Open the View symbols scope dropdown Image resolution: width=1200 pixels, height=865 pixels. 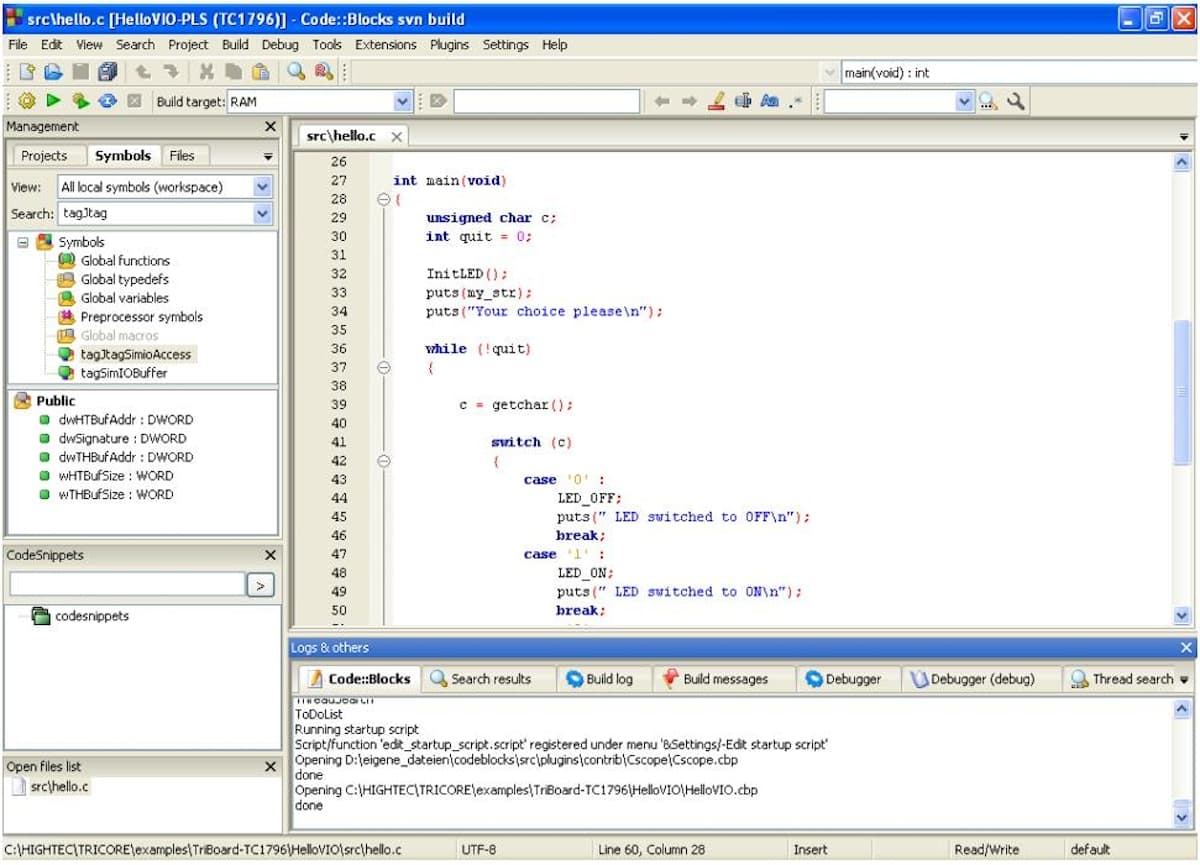pos(262,187)
